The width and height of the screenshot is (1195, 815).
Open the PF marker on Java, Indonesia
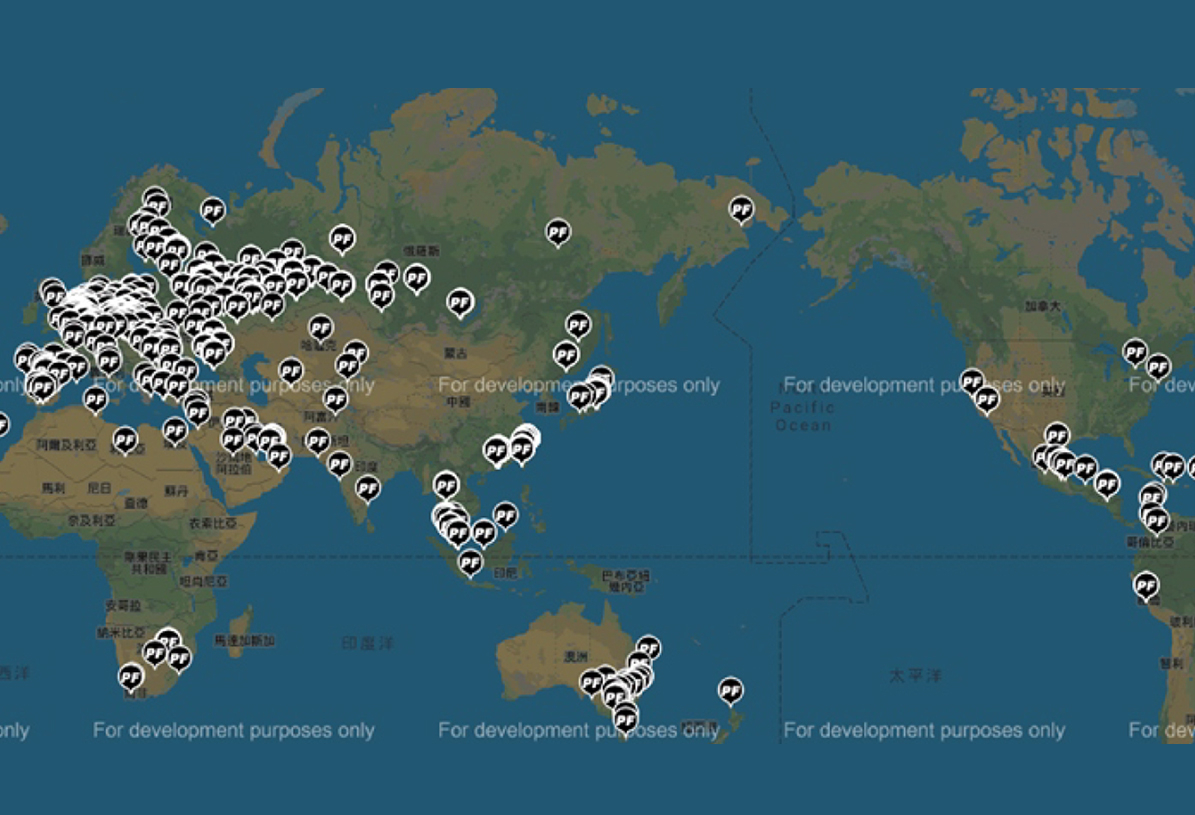point(470,563)
